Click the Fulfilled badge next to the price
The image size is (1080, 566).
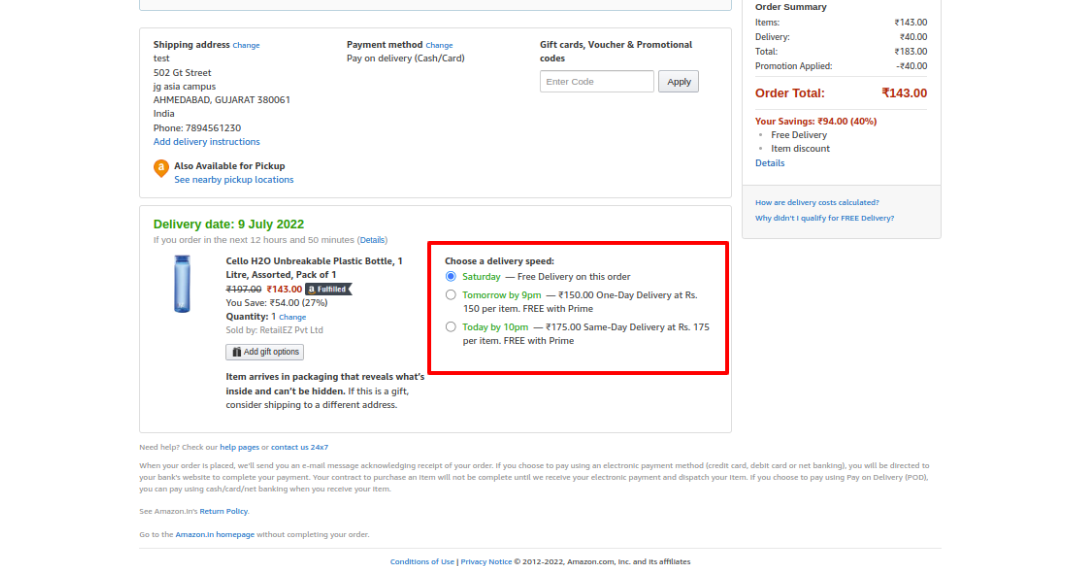329,289
